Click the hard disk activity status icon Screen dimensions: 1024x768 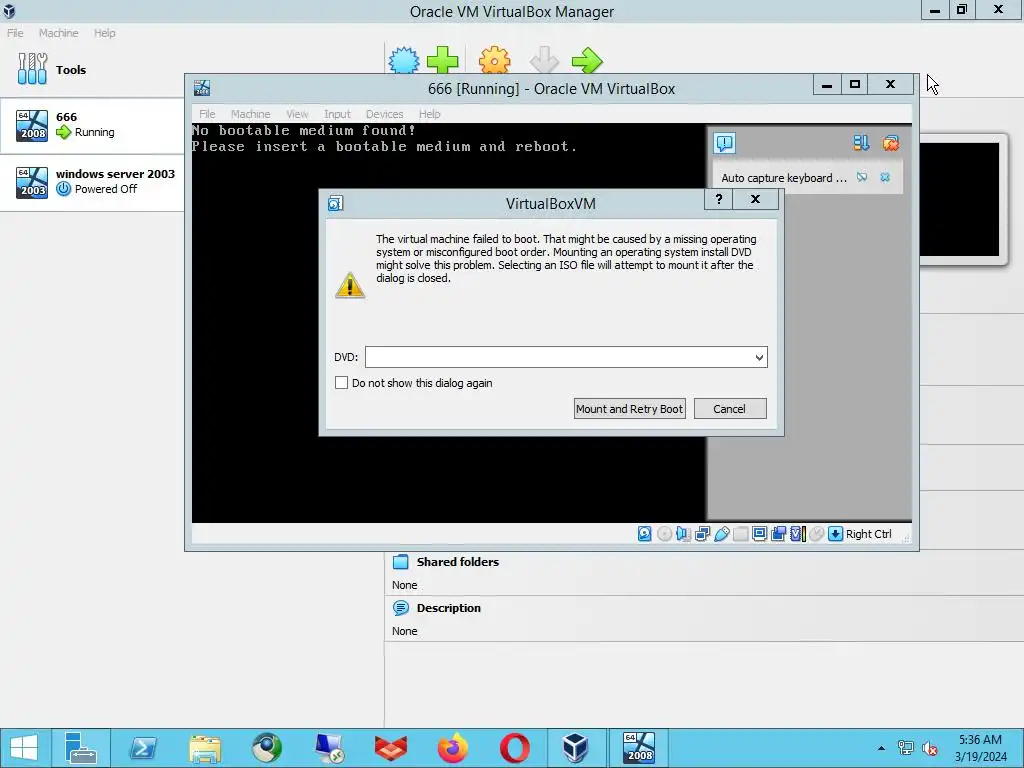tap(645, 534)
